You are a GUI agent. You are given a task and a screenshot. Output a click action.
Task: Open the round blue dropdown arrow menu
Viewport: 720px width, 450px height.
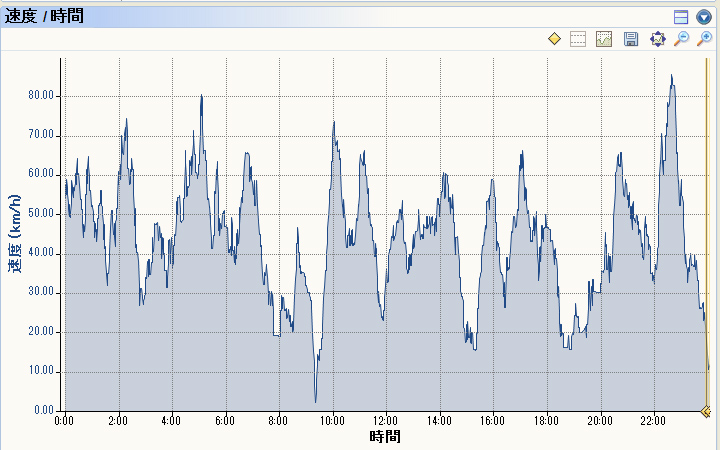[703, 17]
